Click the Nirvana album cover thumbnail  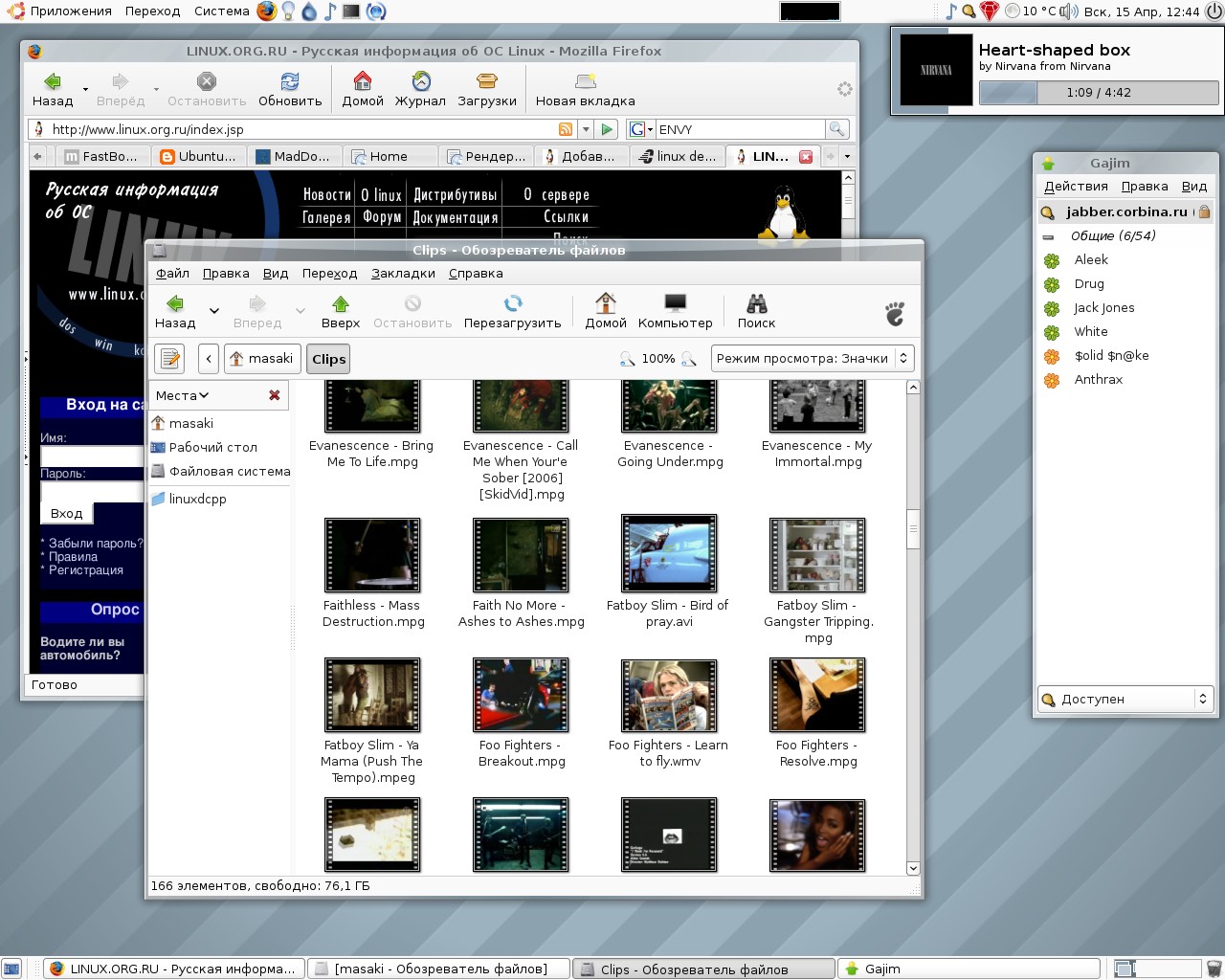936,70
